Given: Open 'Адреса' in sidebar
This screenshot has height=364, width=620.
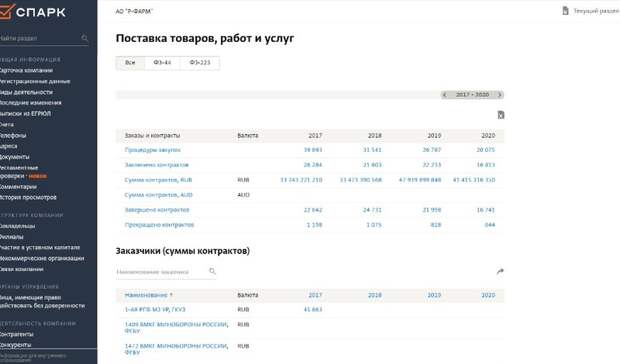Looking at the screenshot, I should coord(9,146).
